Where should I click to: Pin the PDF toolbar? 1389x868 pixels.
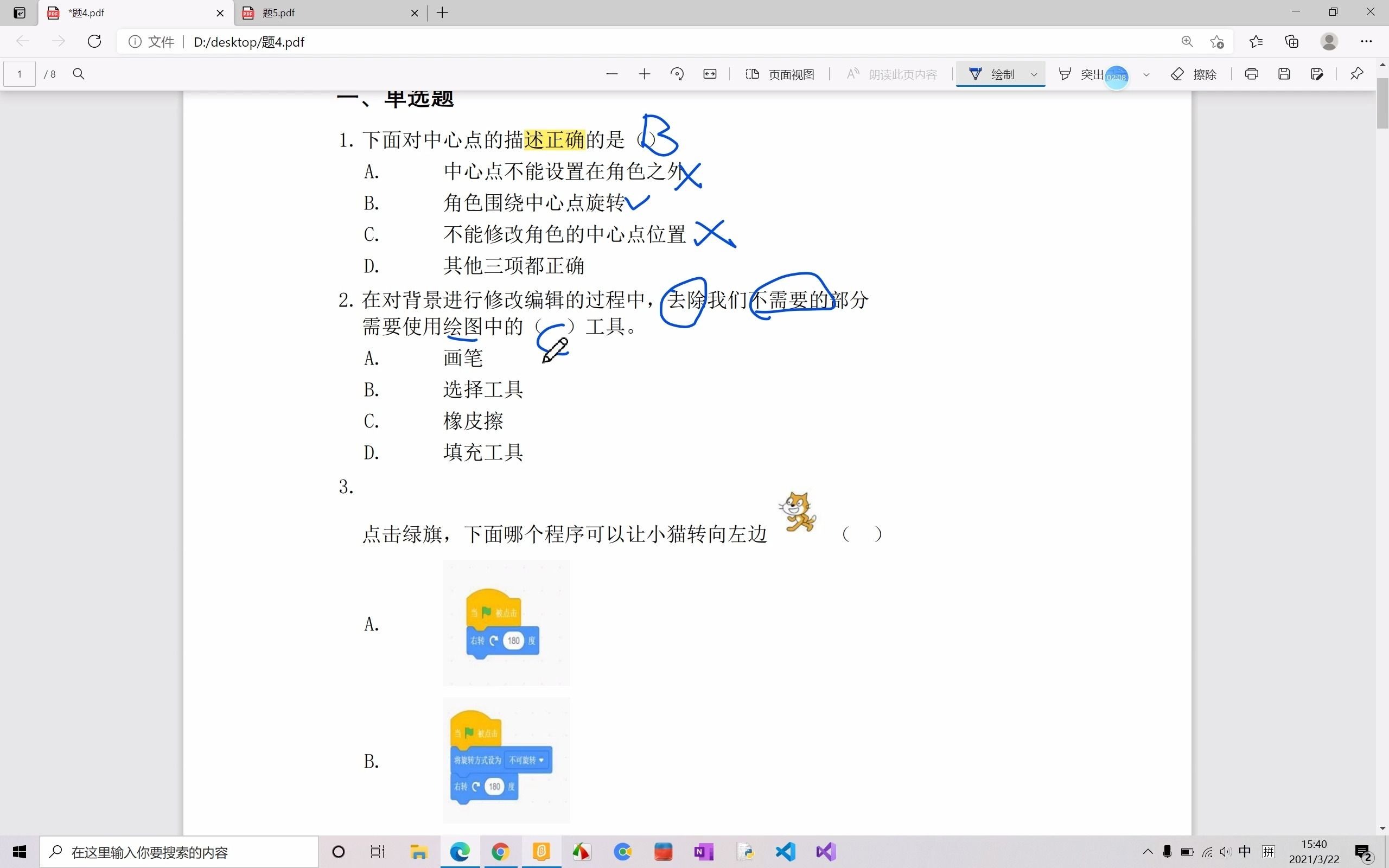click(x=1357, y=74)
